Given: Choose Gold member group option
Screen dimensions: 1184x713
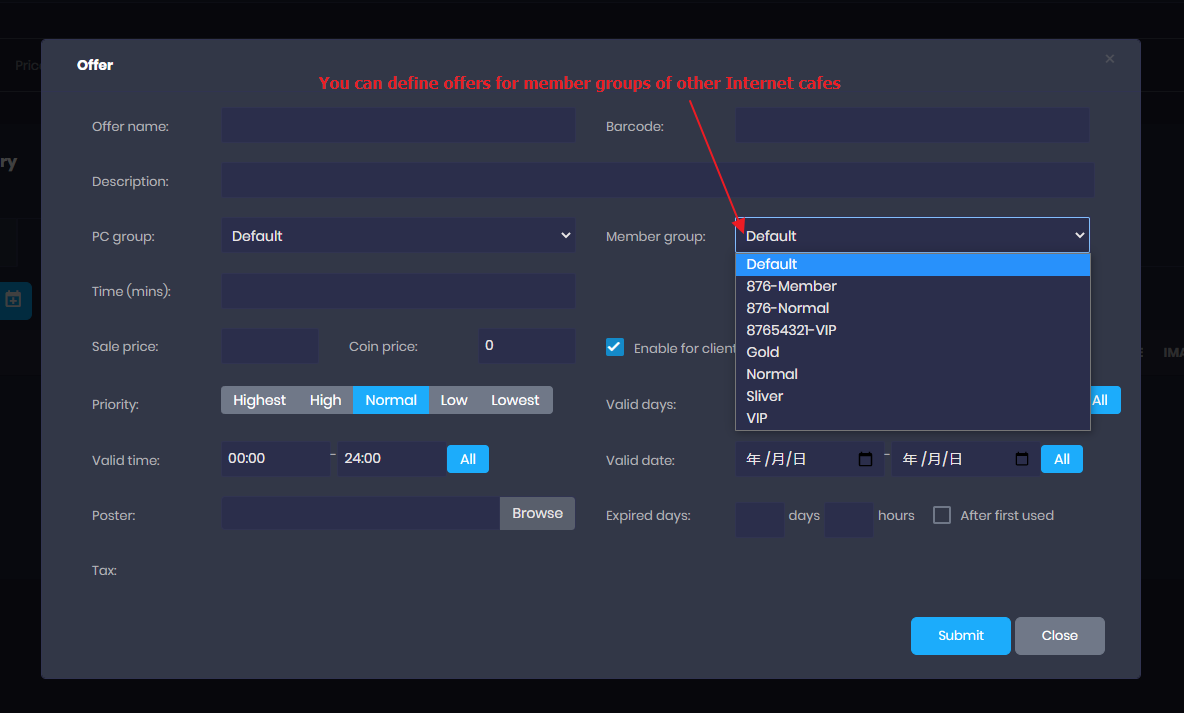Looking at the screenshot, I should (x=763, y=352).
